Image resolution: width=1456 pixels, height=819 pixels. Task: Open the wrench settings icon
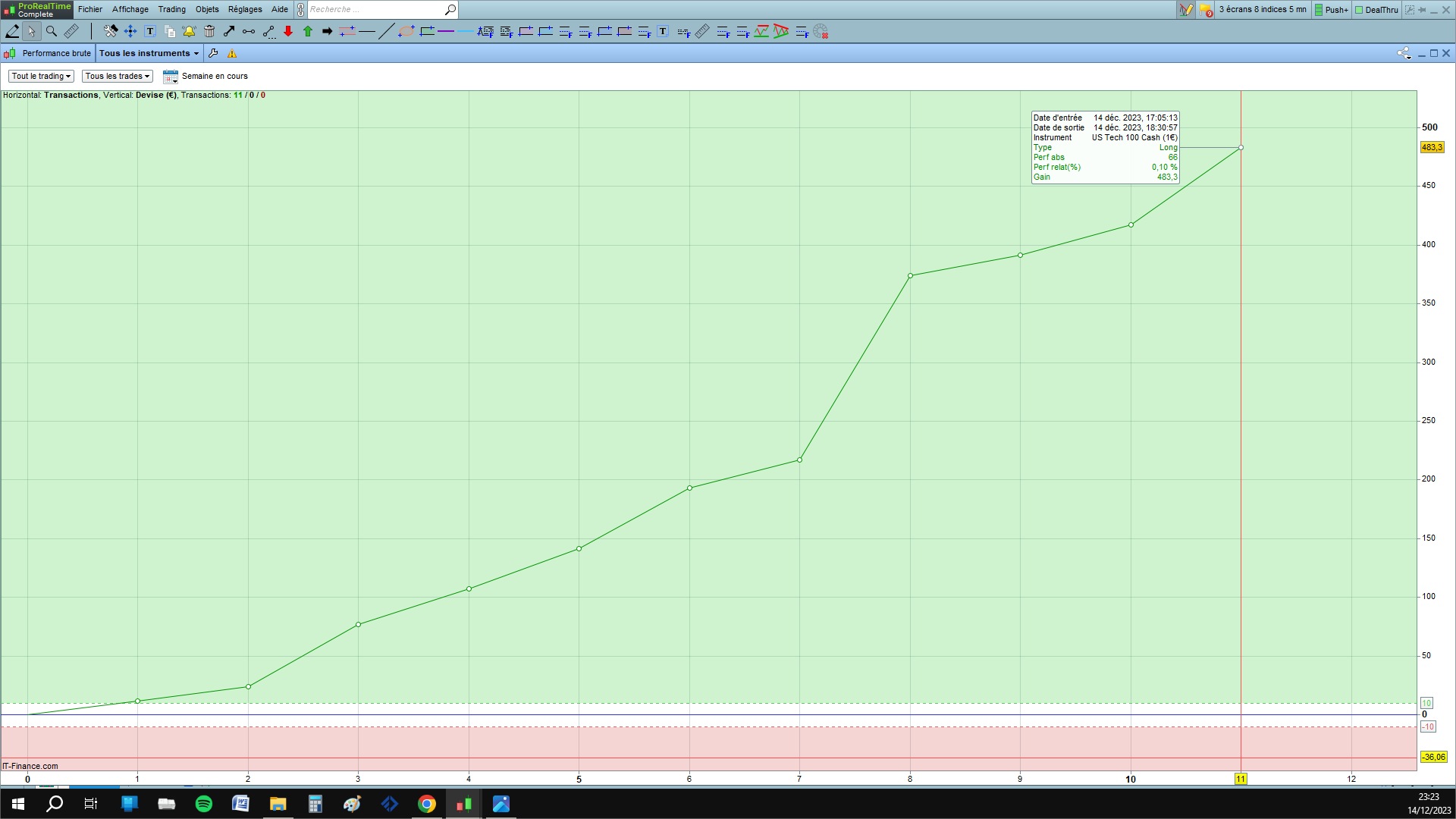point(213,53)
